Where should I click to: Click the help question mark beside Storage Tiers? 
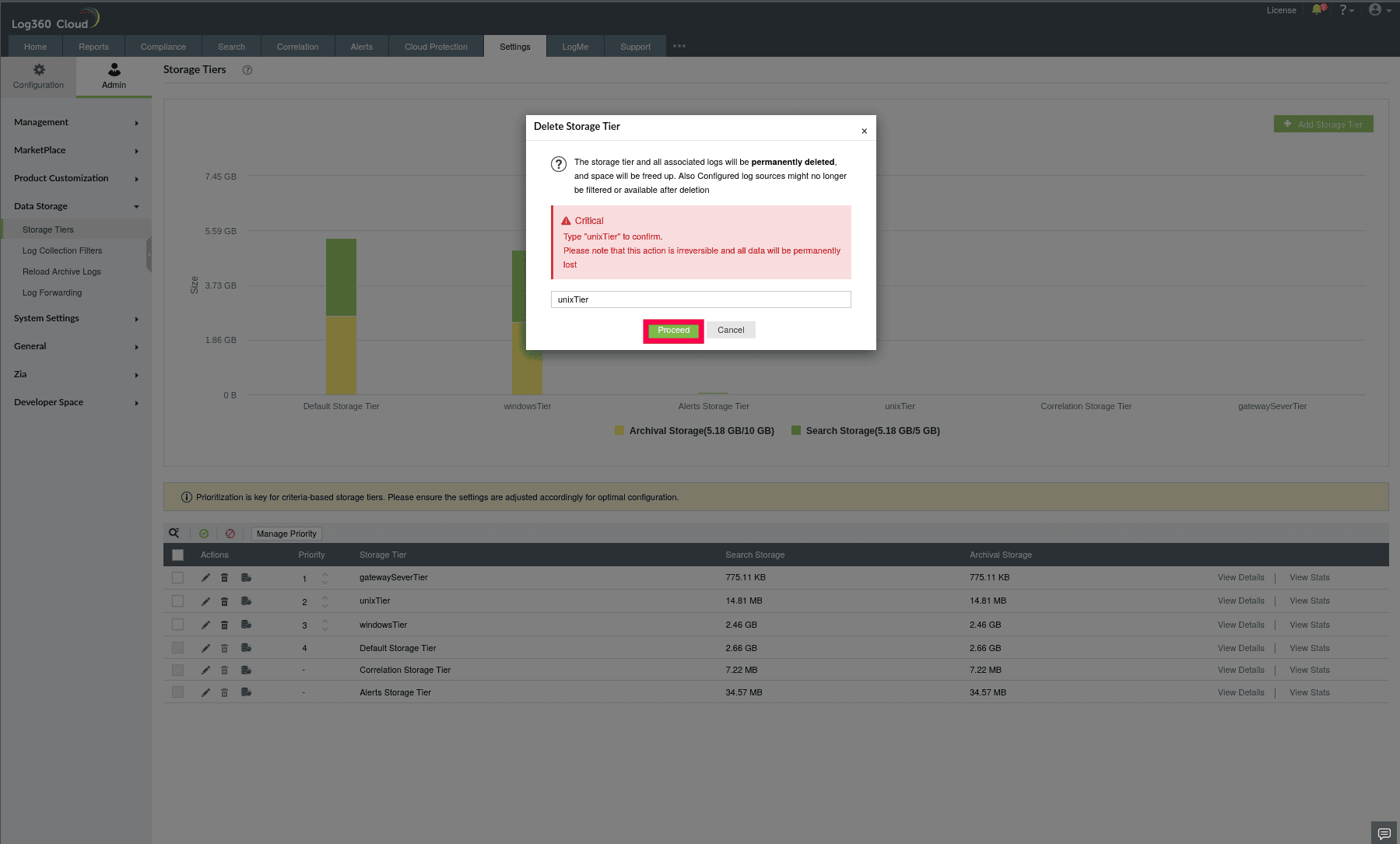tap(247, 70)
